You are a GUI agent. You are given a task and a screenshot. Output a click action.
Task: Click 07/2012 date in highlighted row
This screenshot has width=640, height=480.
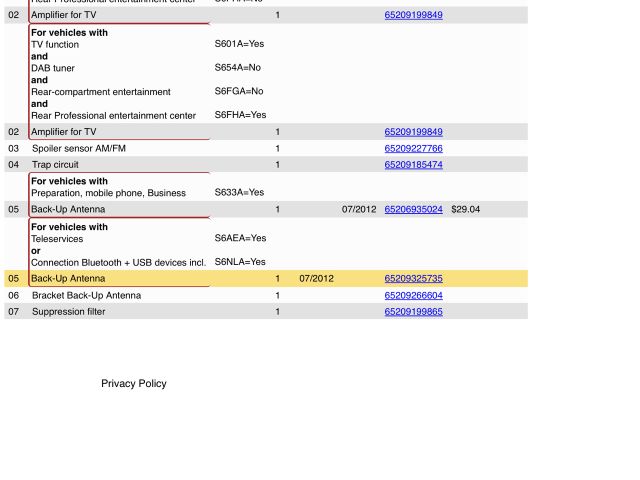click(316, 279)
